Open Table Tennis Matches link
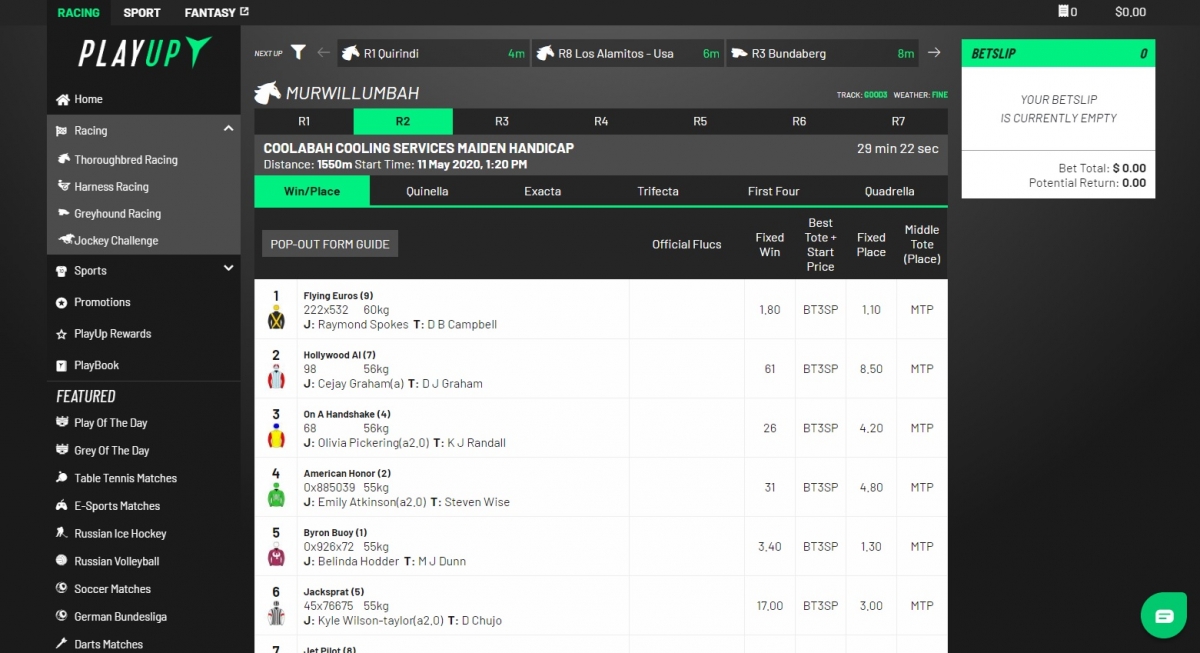 [125, 479]
